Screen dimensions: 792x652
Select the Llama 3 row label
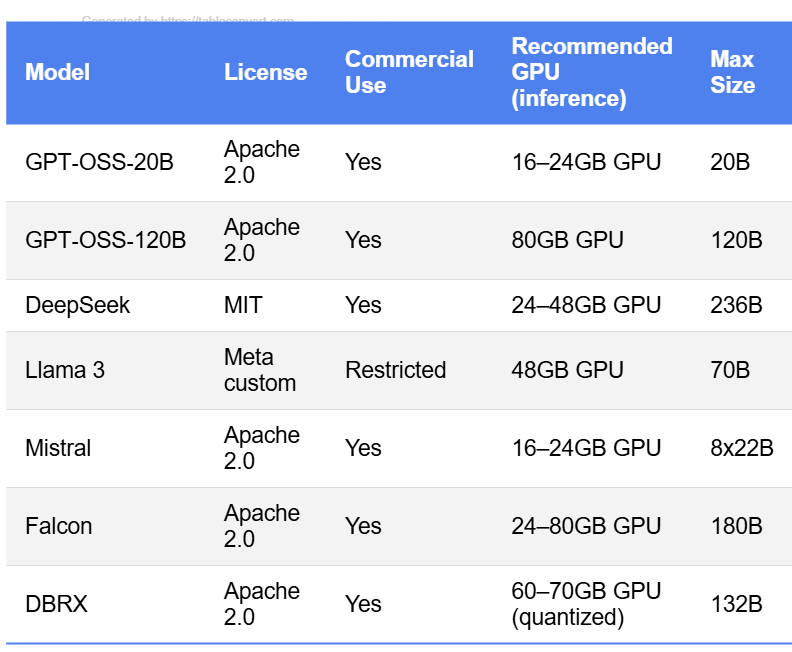tap(64, 370)
